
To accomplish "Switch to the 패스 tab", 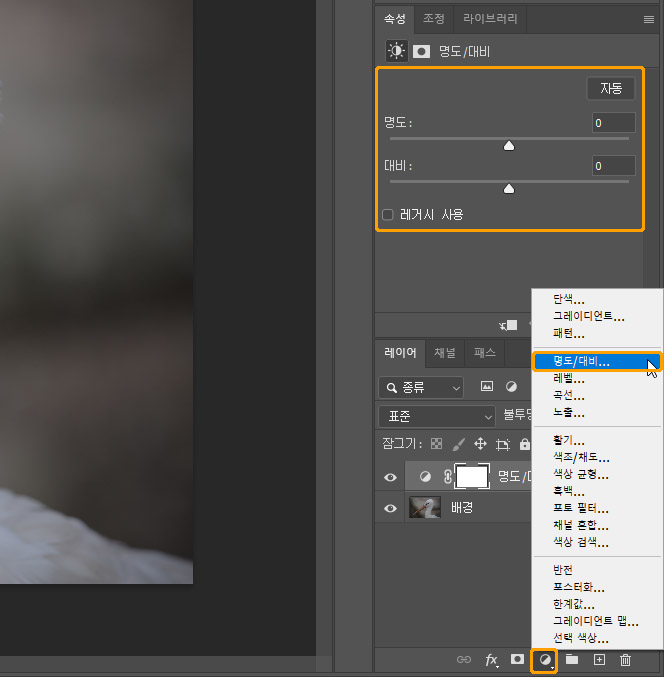I will click(484, 353).
